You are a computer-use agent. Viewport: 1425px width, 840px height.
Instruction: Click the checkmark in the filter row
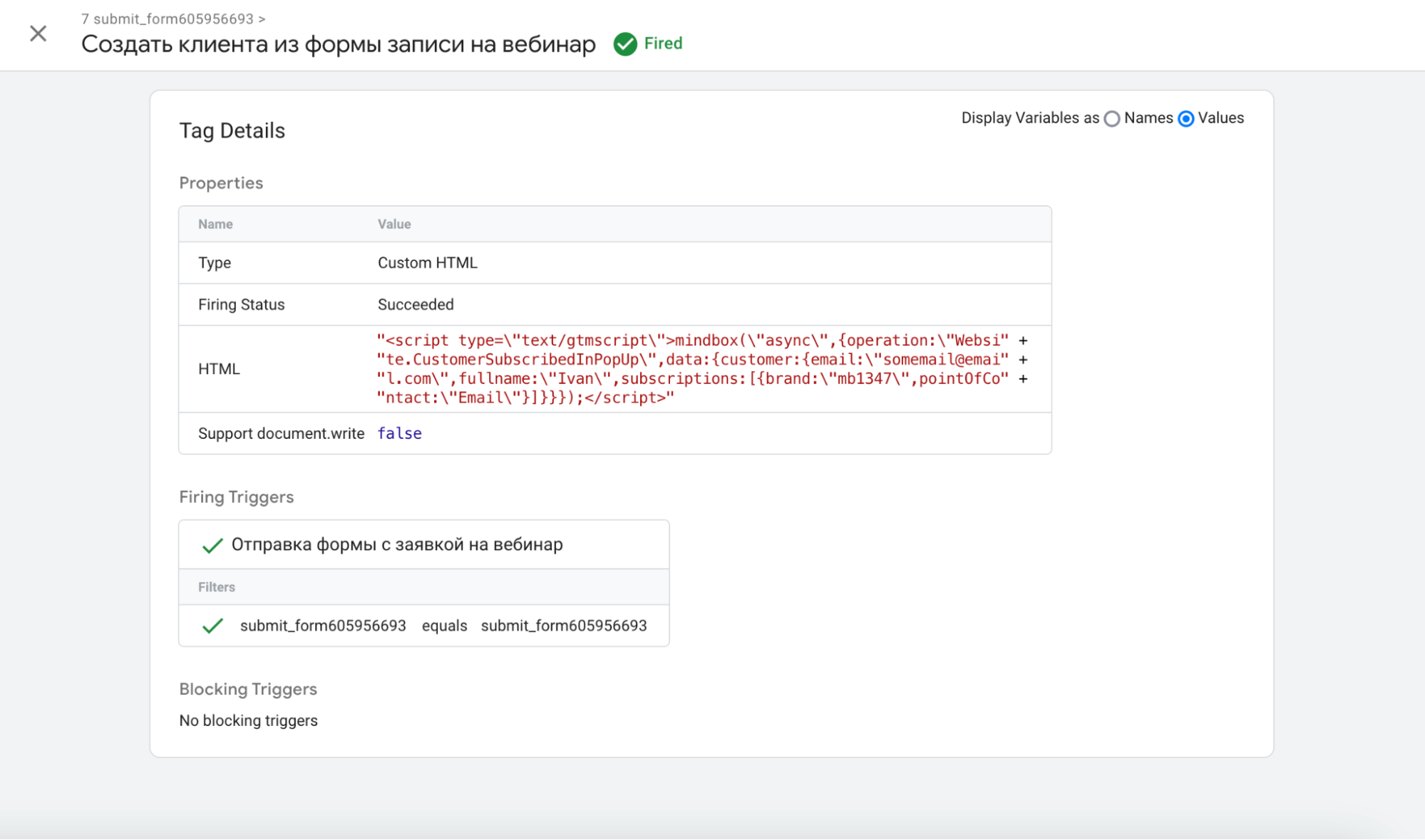coord(212,626)
